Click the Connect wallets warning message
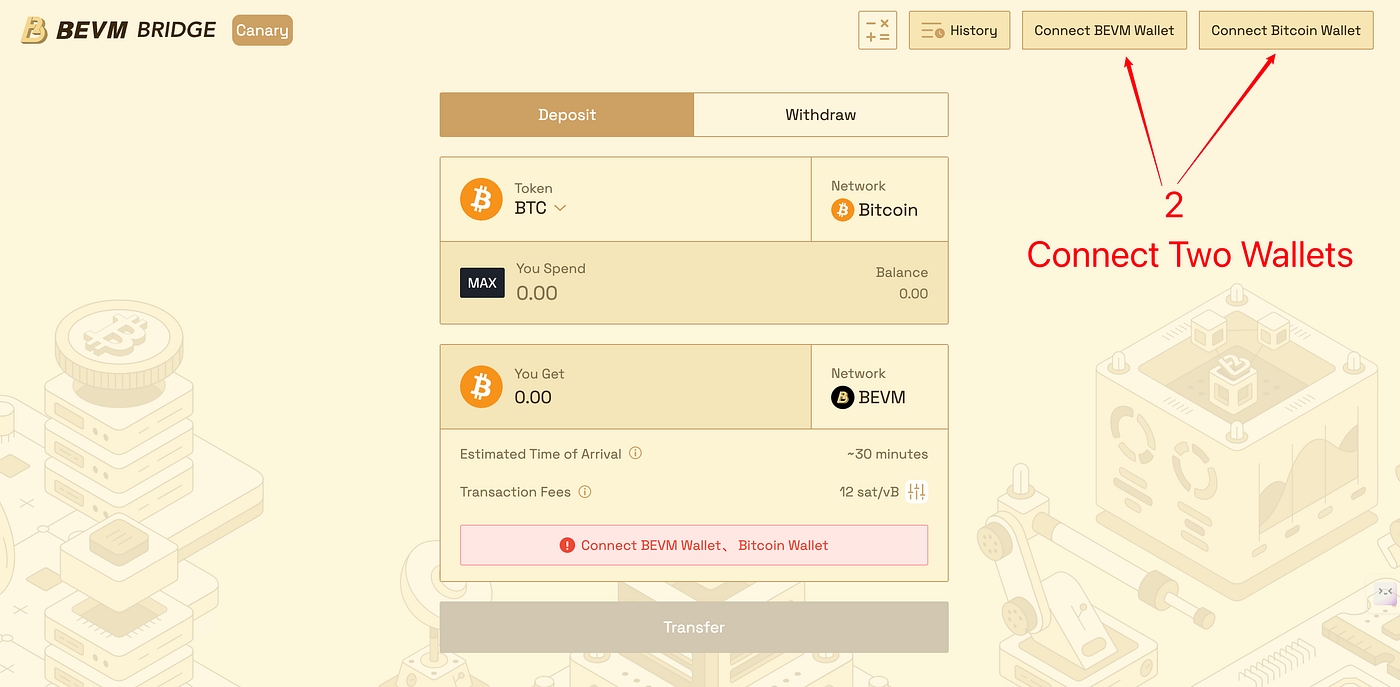This screenshot has width=1400, height=687. click(693, 545)
